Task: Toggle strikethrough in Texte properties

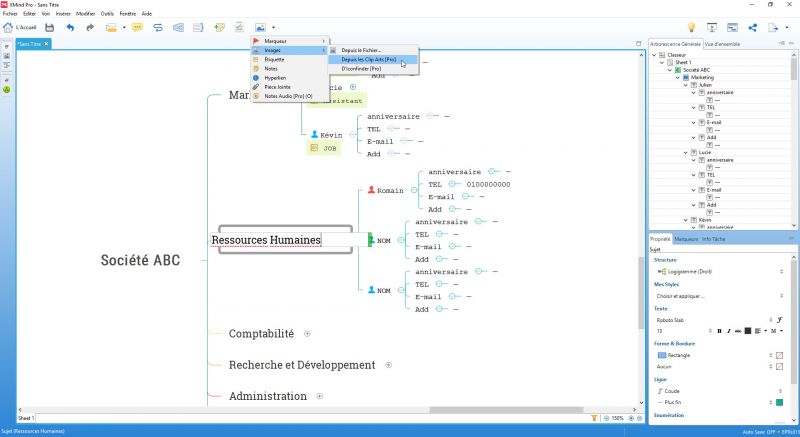Action: (x=738, y=331)
